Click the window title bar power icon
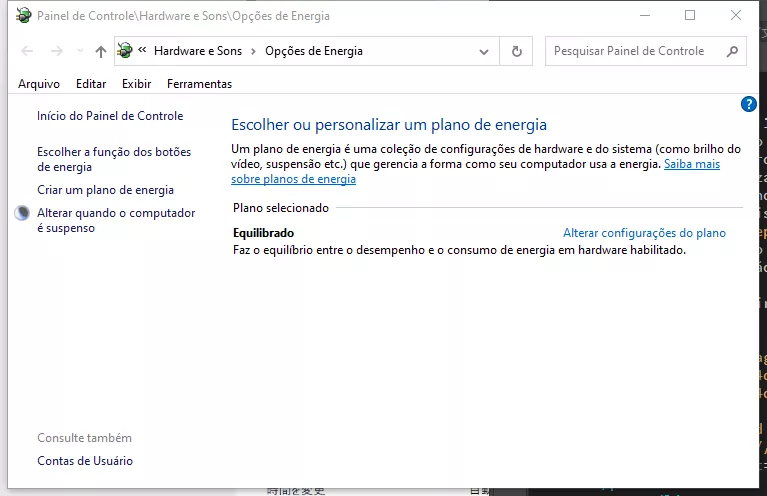 (23, 16)
